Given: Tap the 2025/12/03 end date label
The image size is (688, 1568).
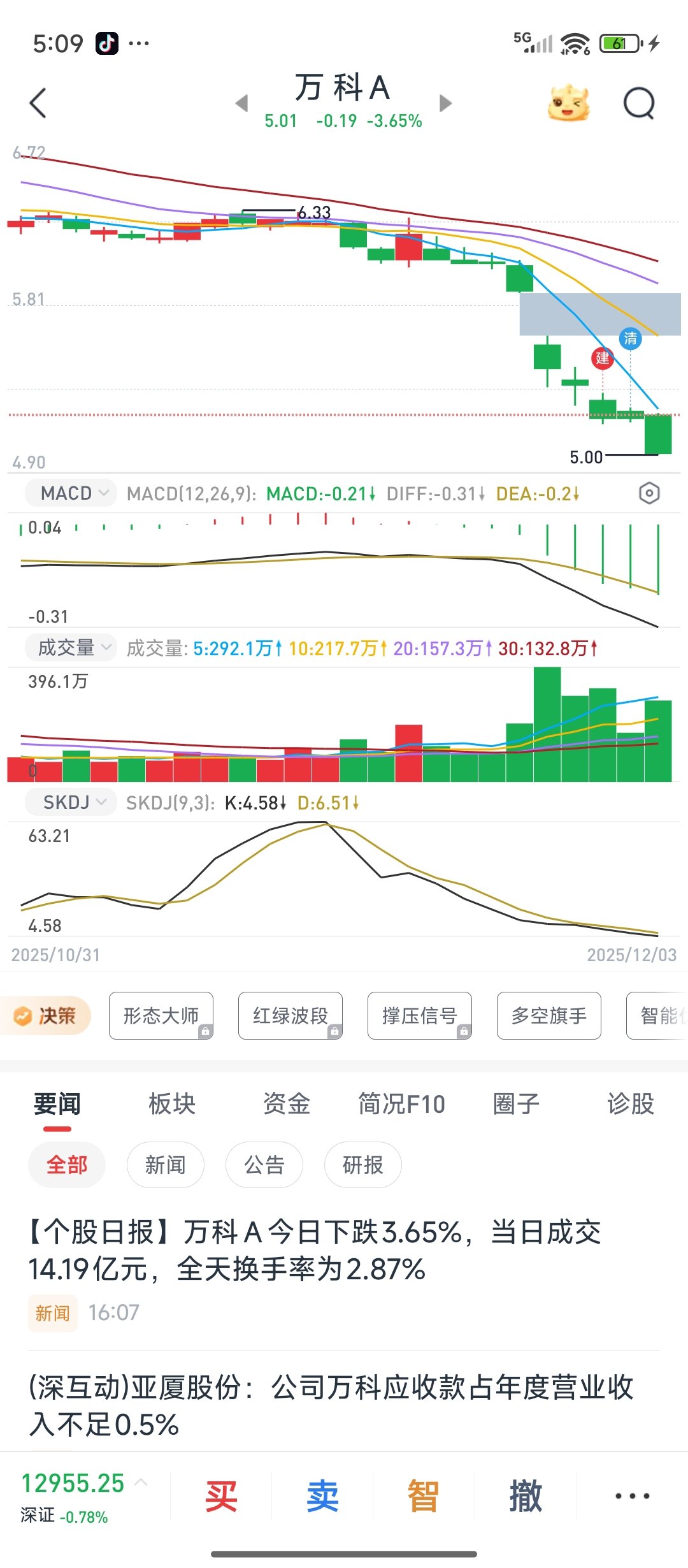Looking at the screenshot, I should 632,955.
